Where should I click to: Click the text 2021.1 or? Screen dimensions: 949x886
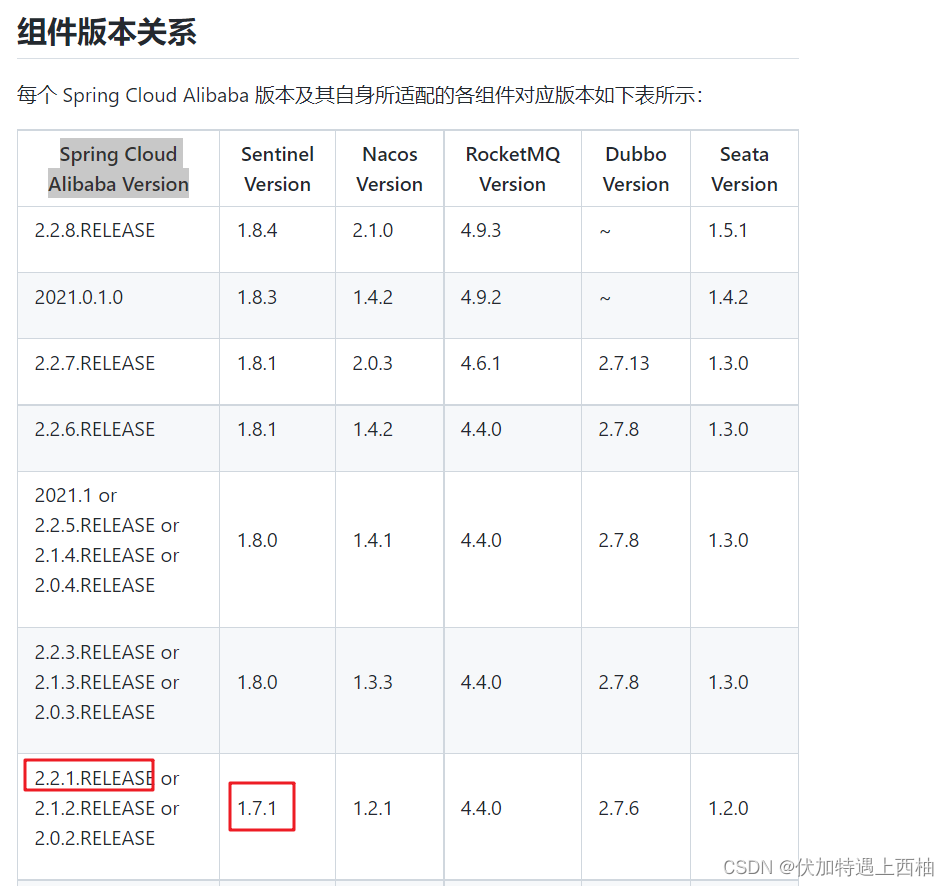tap(76, 496)
